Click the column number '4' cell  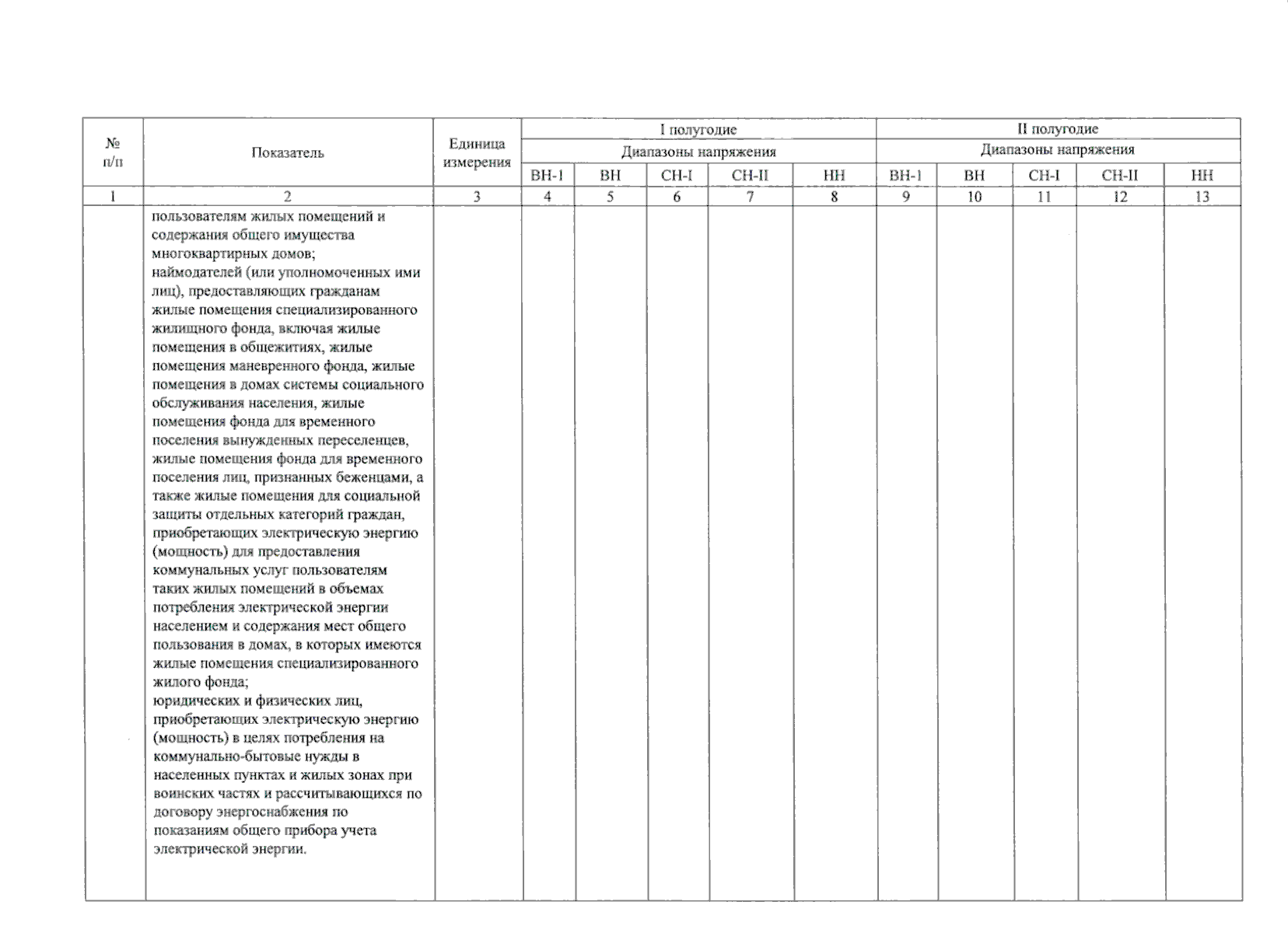click(x=548, y=197)
